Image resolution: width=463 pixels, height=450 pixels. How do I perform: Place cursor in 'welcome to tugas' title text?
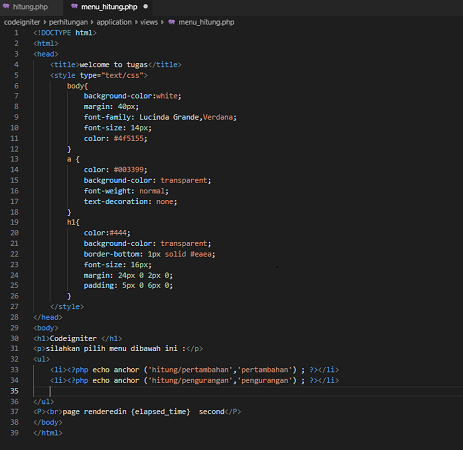click(113, 65)
